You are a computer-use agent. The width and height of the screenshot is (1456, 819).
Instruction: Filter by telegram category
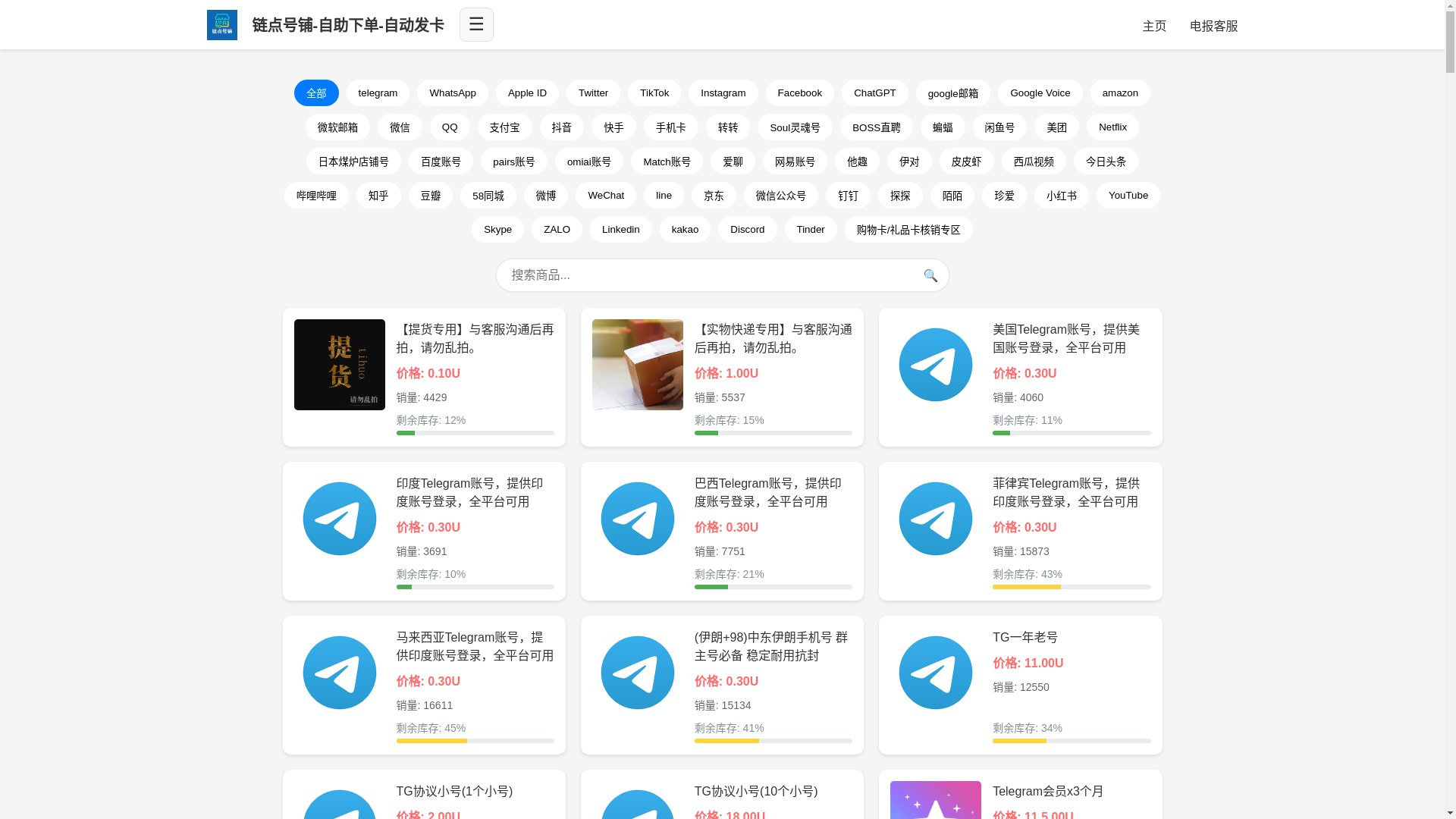point(378,93)
